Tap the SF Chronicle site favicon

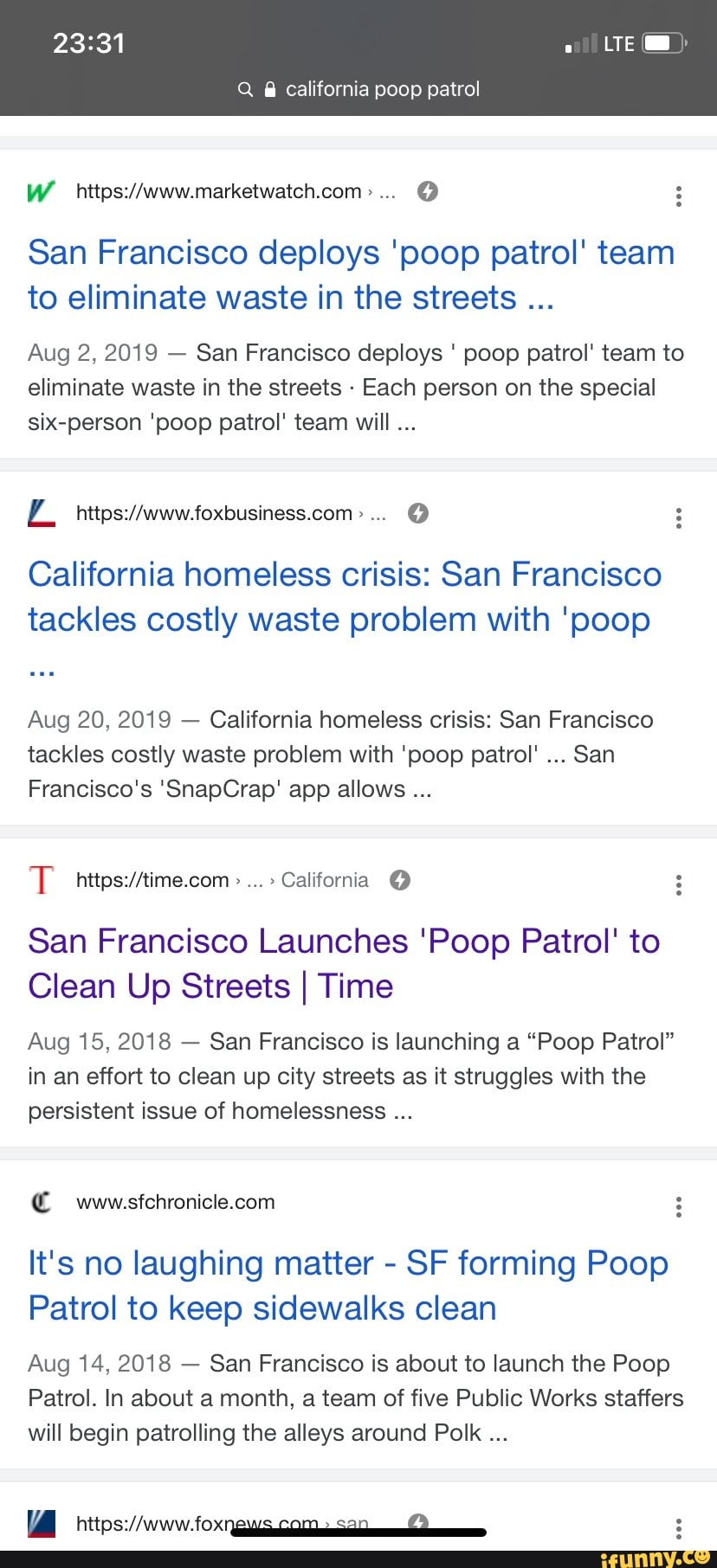[41, 1202]
